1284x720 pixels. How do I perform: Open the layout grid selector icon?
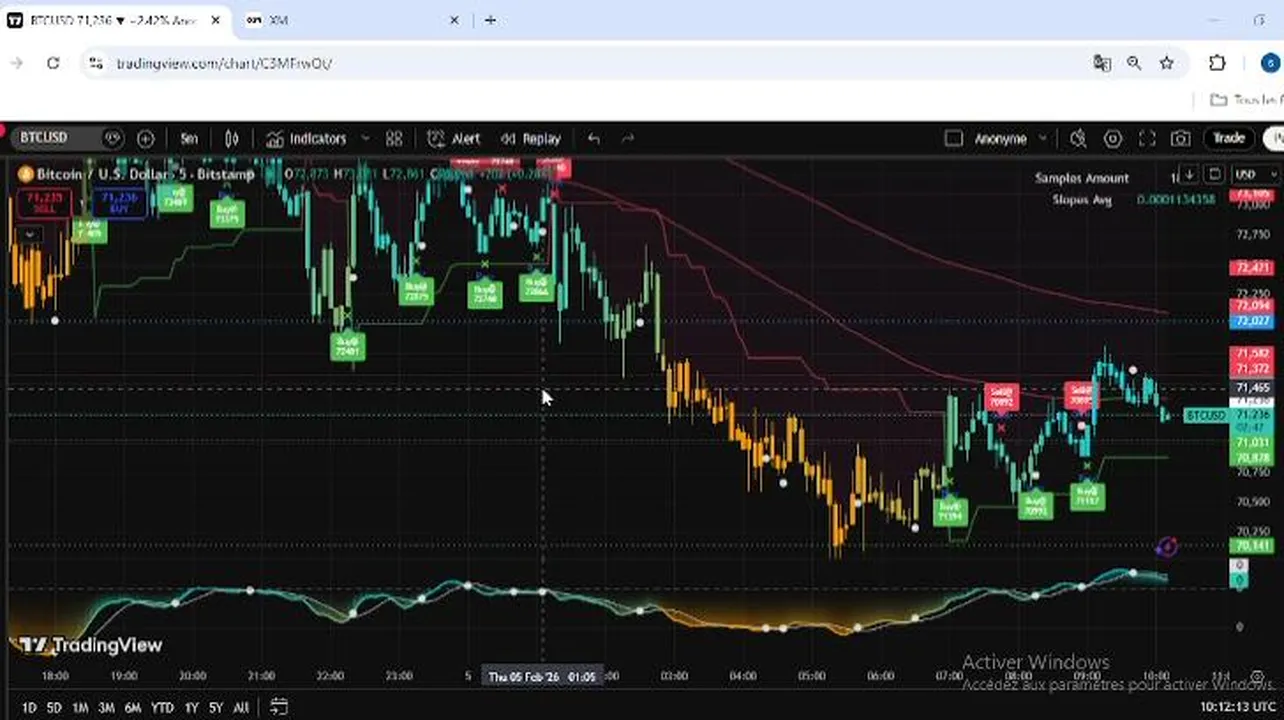tap(394, 138)
